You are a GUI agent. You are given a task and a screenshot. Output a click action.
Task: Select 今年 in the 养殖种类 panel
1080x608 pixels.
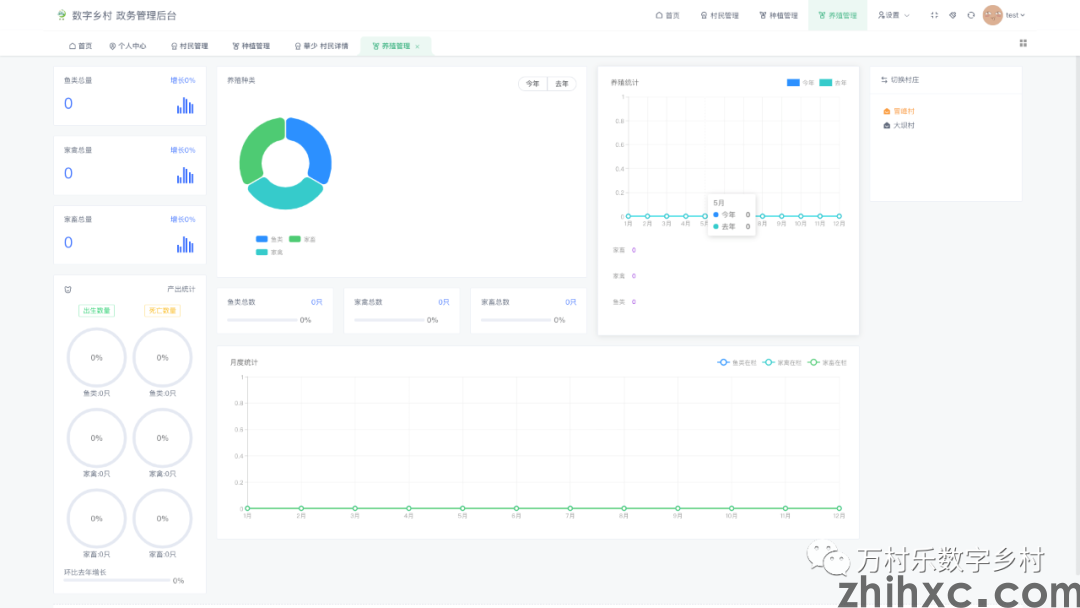tap(532, 84)
